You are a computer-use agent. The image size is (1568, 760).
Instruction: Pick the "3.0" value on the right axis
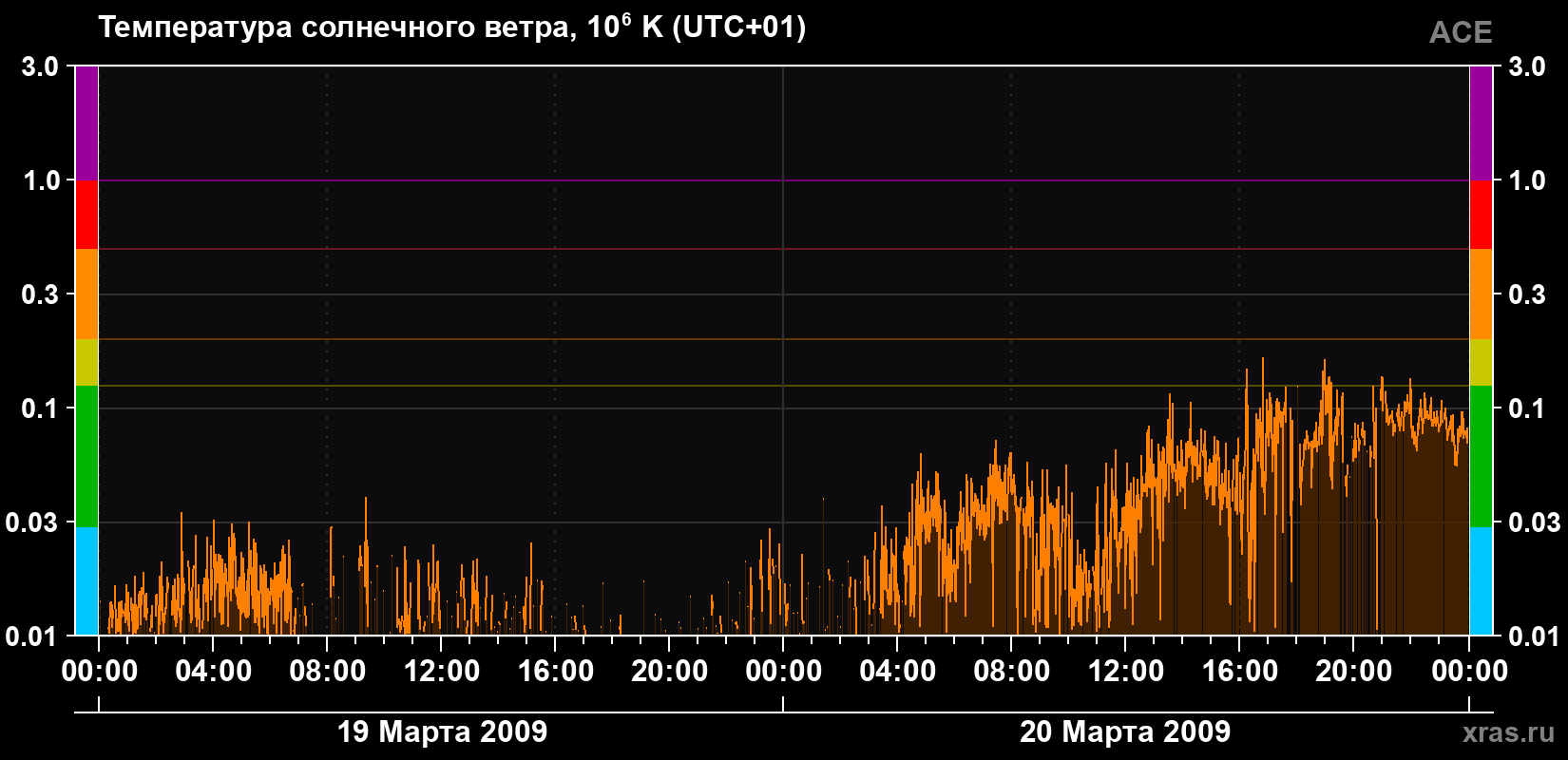point(1527,66)
